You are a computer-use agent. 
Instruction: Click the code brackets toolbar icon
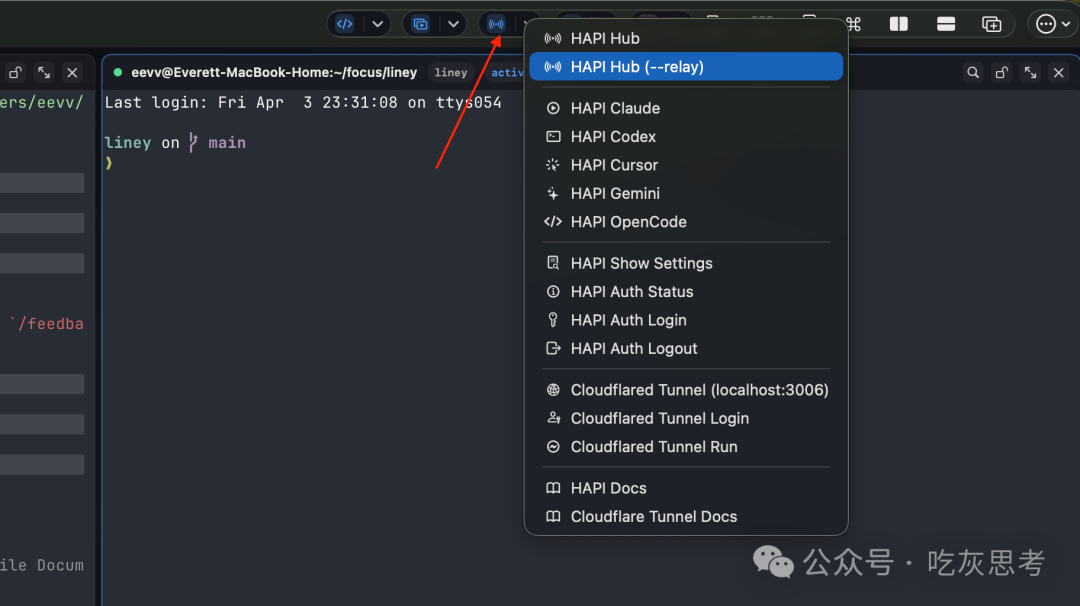344,24
